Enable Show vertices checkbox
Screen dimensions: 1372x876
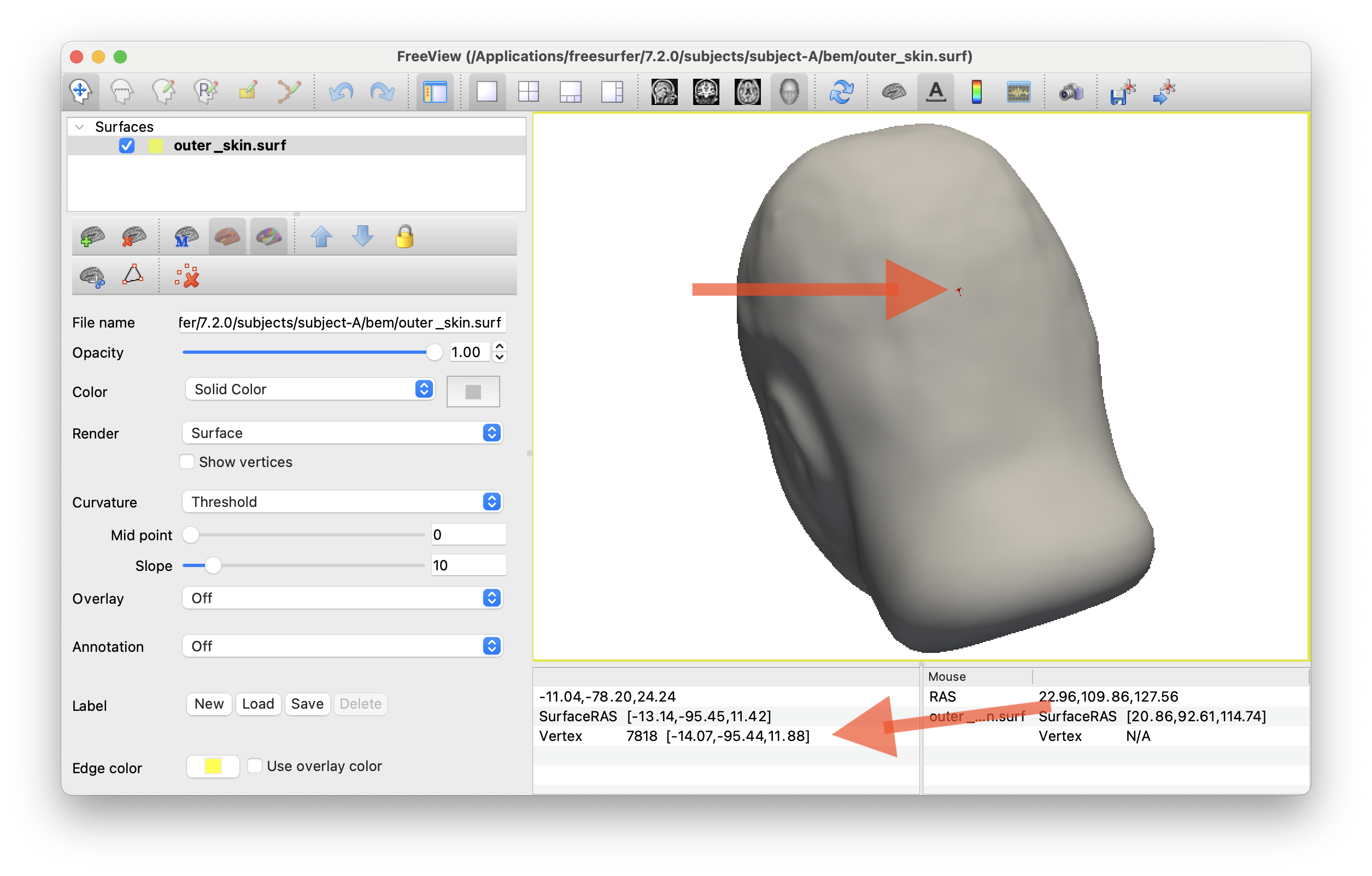(187, 462)
